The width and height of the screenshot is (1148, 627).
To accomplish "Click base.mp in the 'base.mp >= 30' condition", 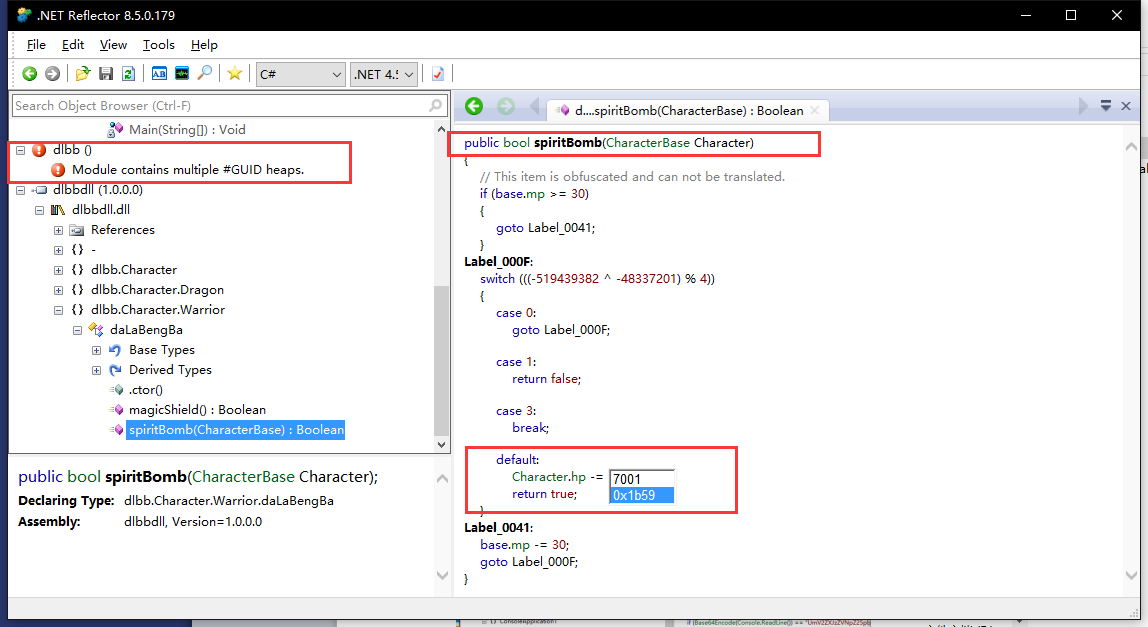I will coord(520,193).
